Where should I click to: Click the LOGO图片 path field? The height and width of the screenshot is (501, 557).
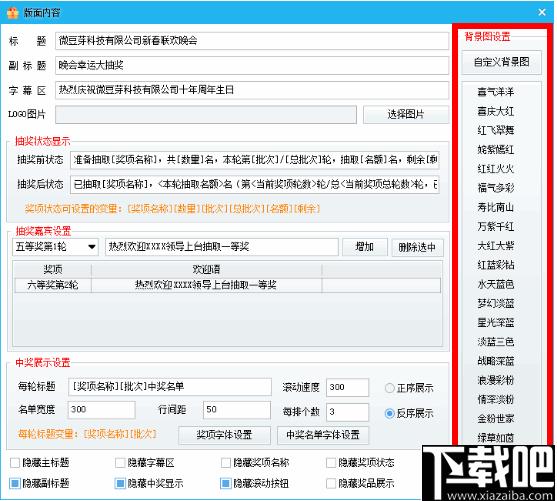tap(206, 114)
